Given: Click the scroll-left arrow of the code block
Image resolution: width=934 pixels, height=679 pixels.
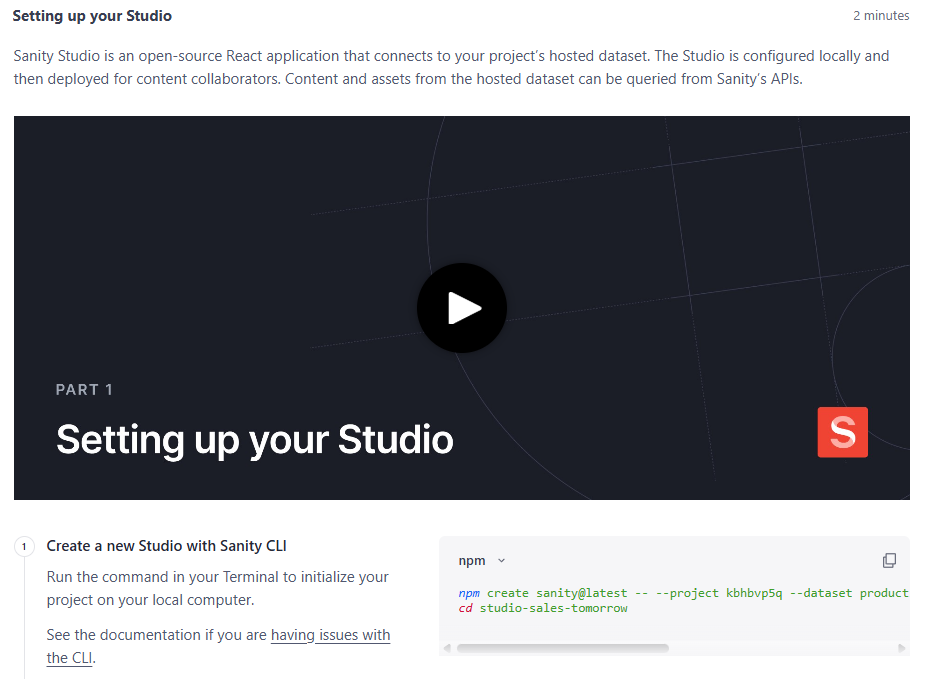Looking at the screenshot, I should click(447, 648).
